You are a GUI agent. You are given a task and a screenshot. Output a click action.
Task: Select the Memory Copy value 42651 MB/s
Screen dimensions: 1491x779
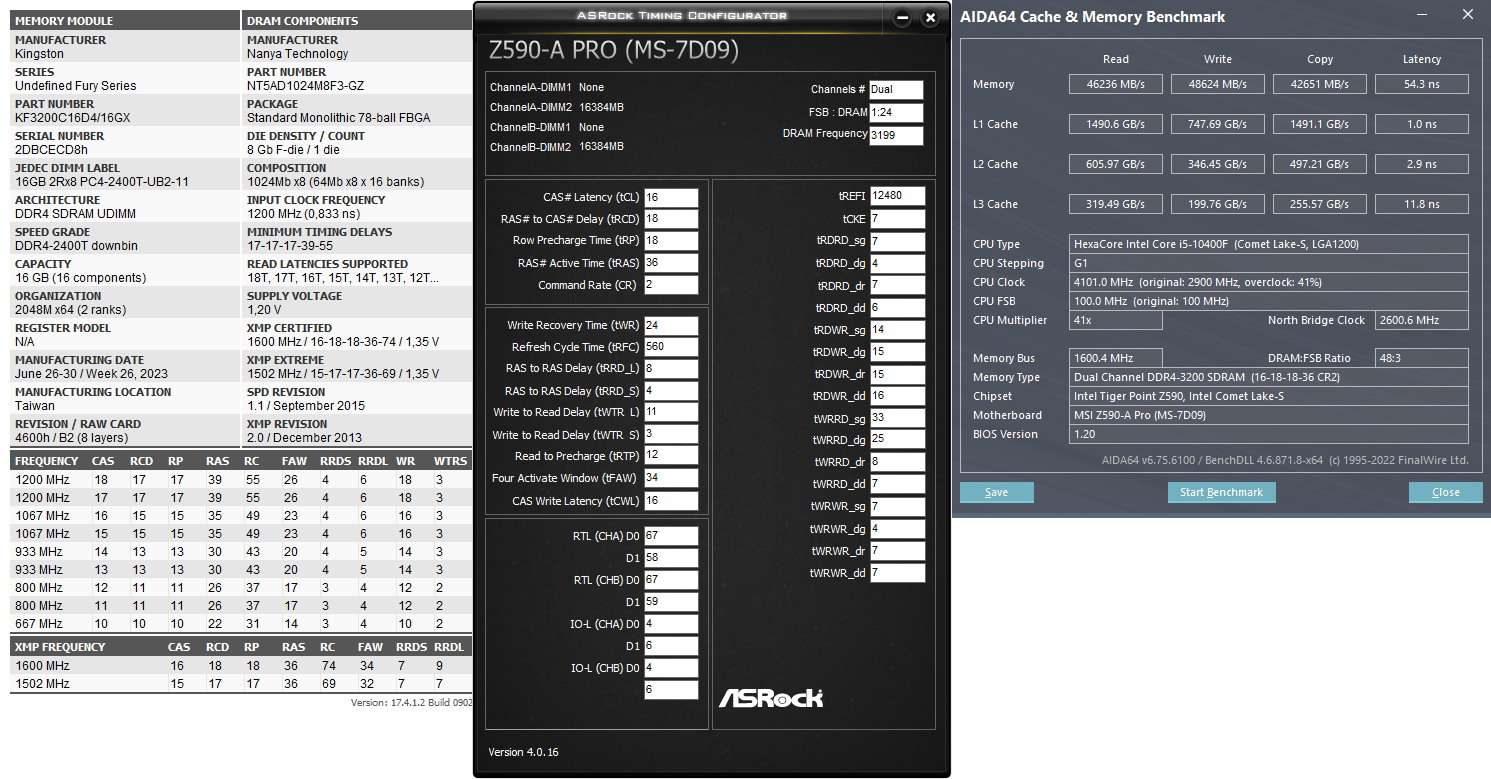pyautogui.click(x=1320, y=84)
